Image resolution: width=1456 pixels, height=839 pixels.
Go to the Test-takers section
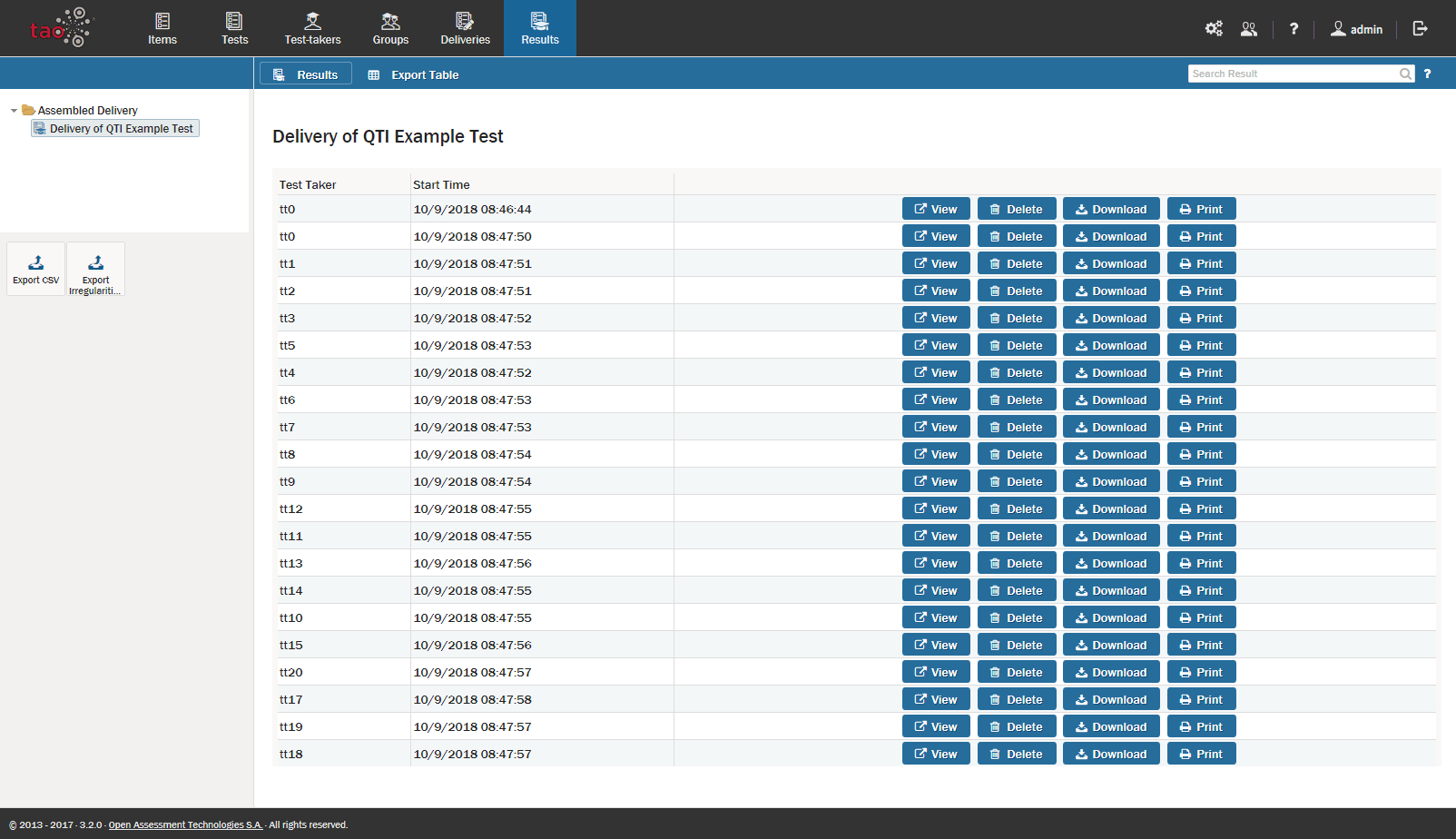point(312,29)
